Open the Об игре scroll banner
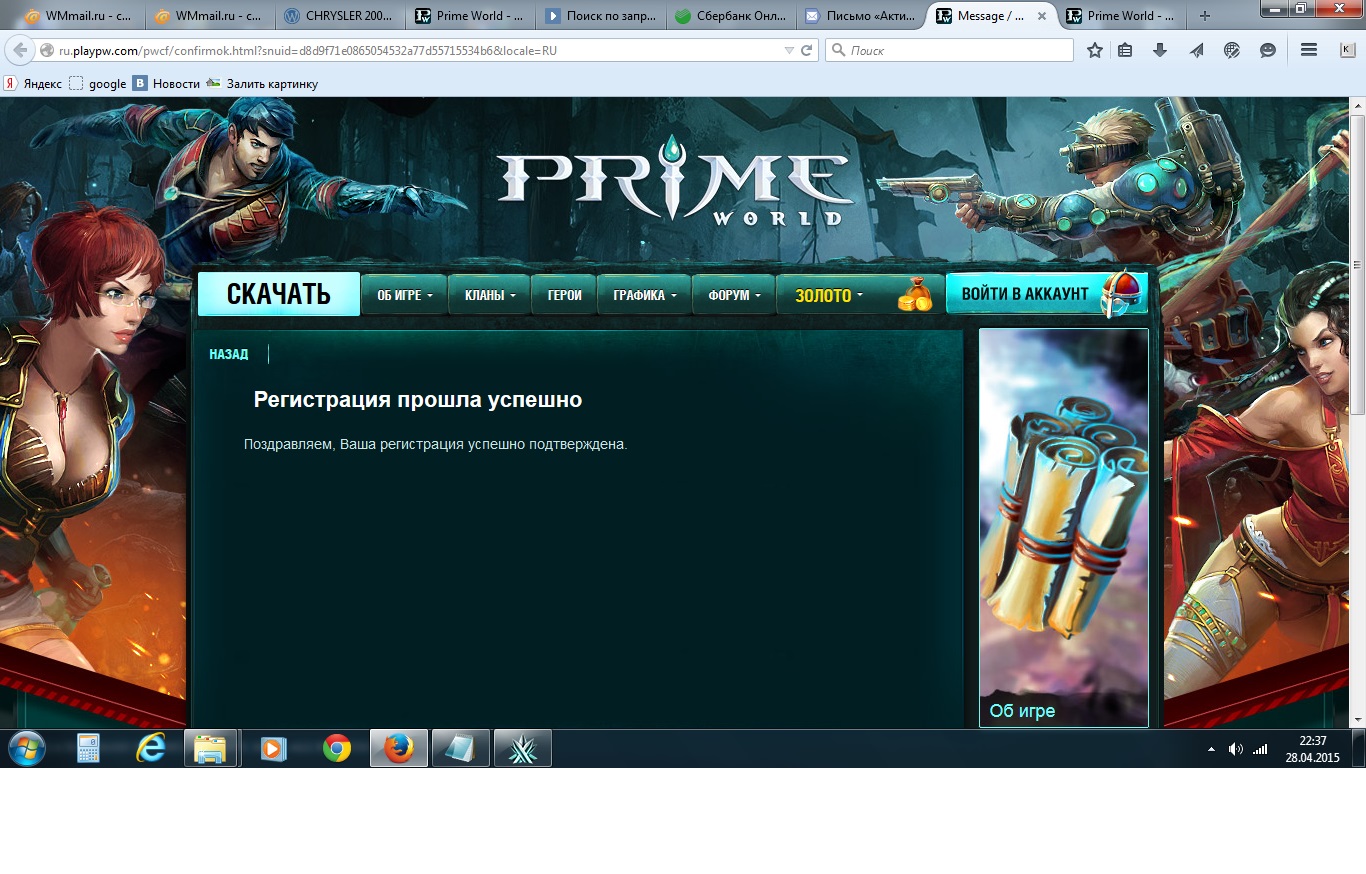The height and width of the screenshot is (874, 1366). (1063, 527)
